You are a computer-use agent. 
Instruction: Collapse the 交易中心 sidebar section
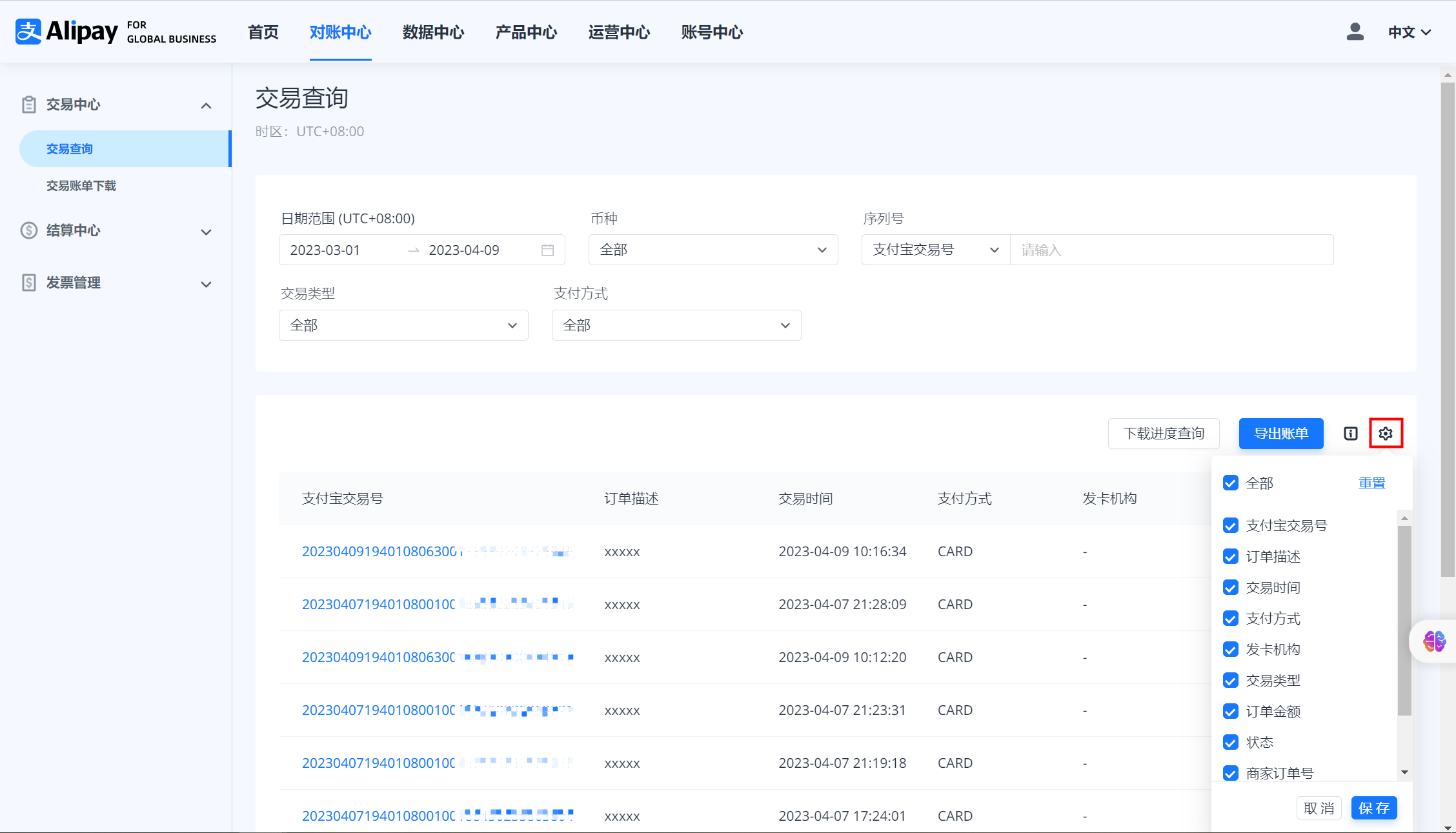(x=206, y=105)
